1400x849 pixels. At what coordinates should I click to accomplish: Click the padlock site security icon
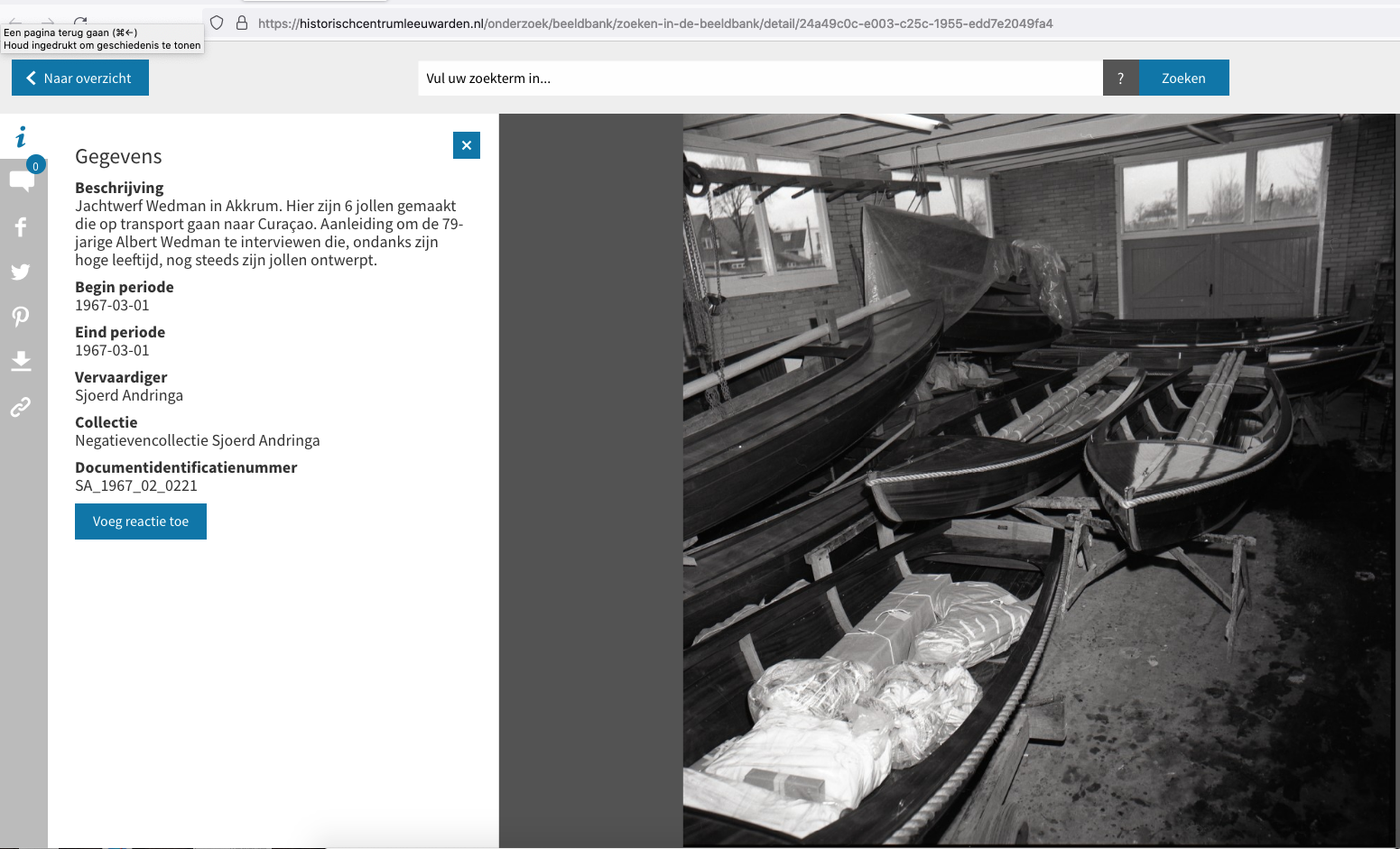click(x=242, y=23)
